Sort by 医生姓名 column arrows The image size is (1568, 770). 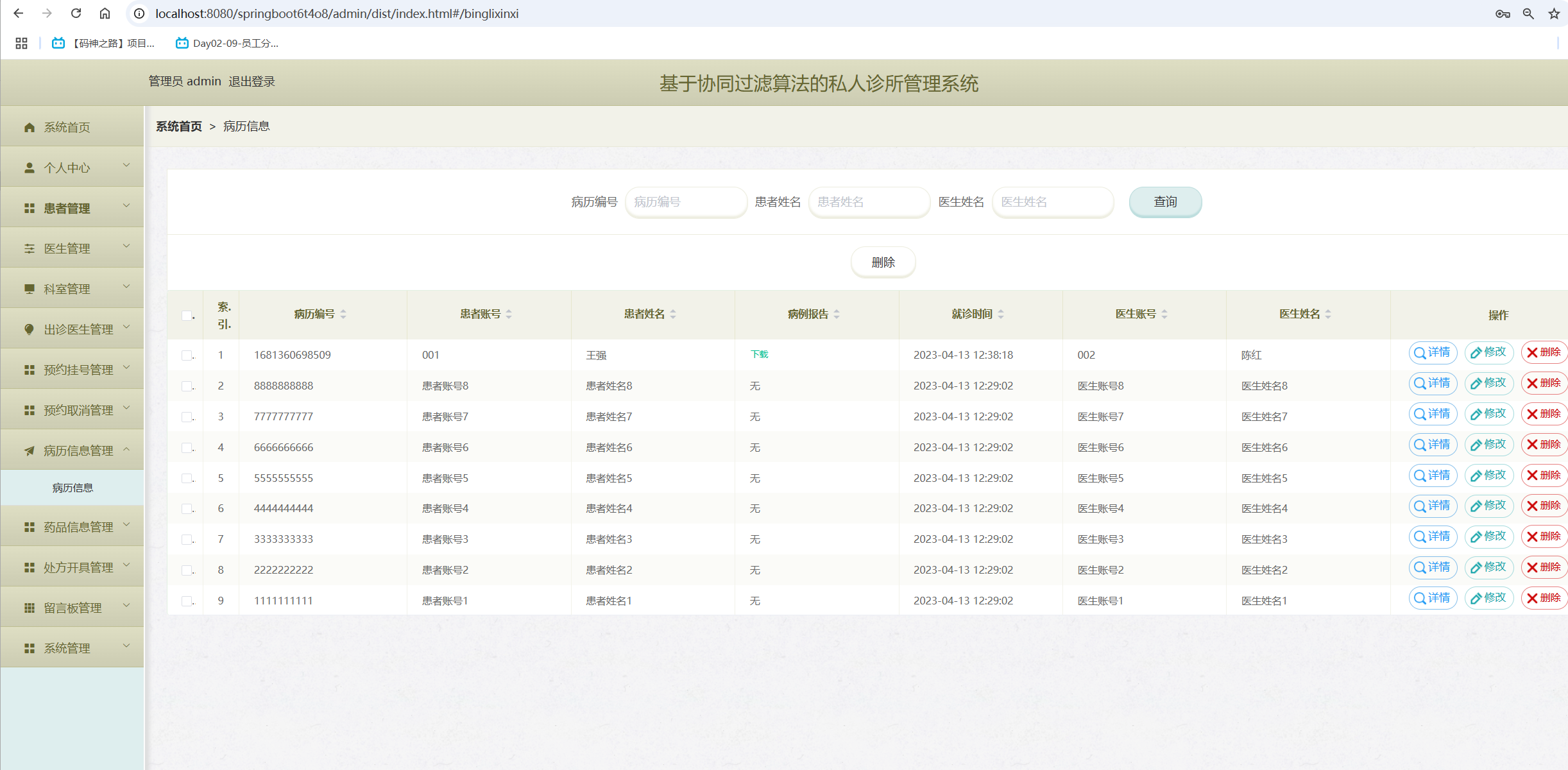tap(1328, 314)
